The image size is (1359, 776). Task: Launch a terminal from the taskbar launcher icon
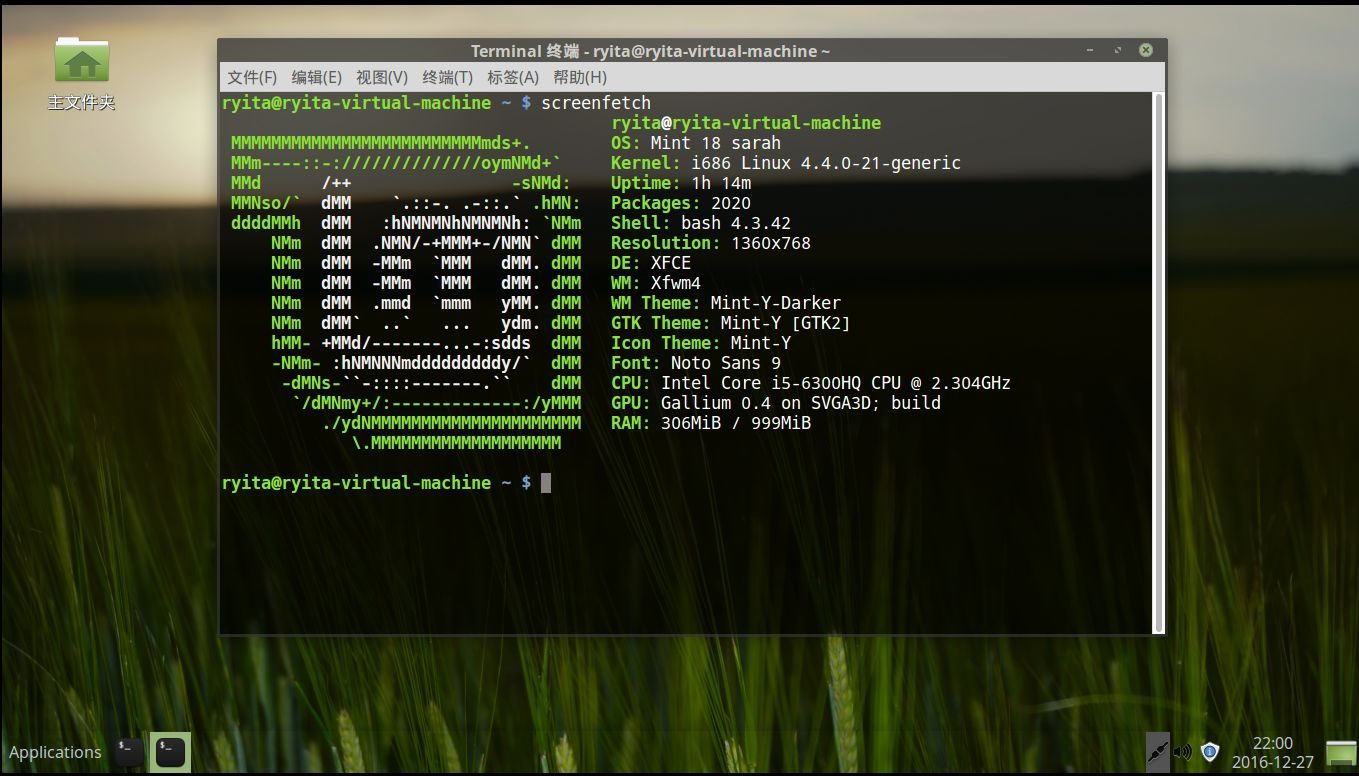coord(129,751)
